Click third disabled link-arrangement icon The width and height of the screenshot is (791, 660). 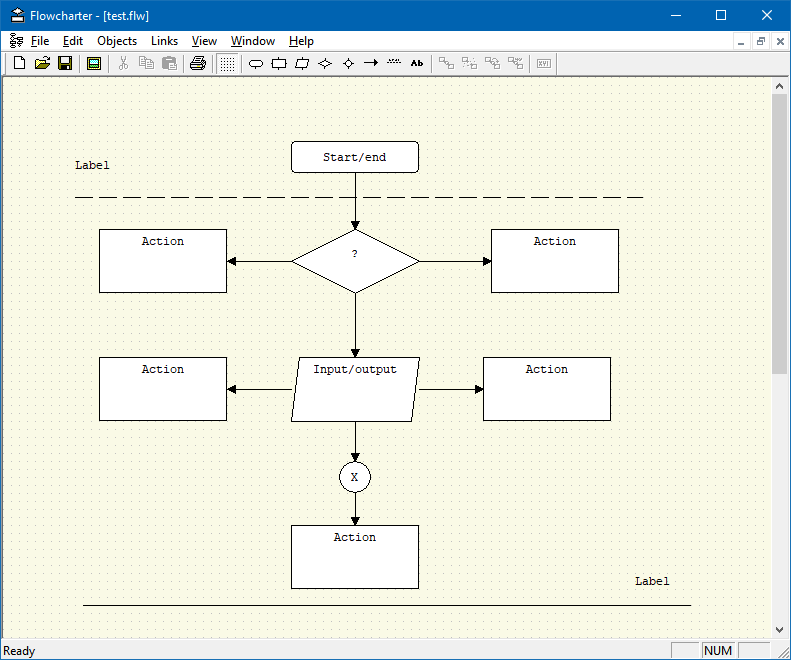coord(492,63)
